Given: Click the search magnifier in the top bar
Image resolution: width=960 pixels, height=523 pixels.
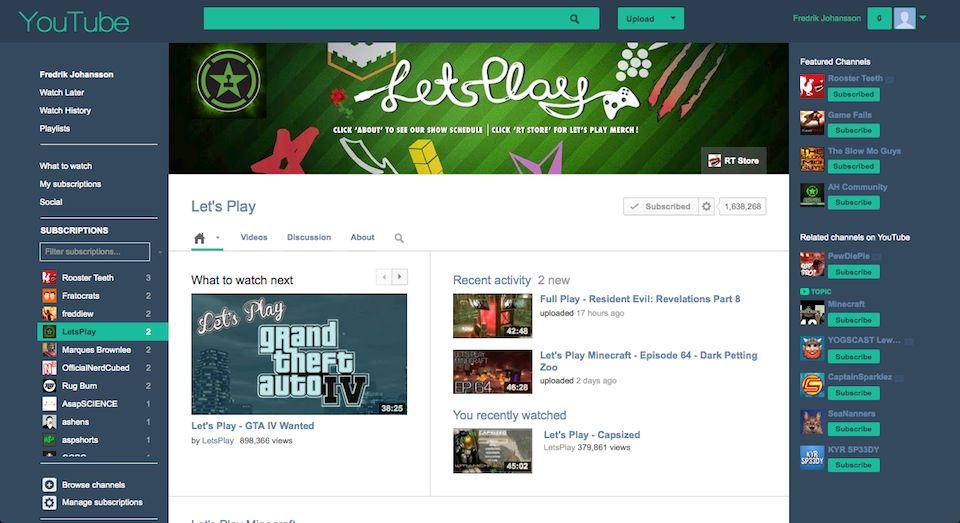Looking at the screenshot, I should [x=574, y=19].
